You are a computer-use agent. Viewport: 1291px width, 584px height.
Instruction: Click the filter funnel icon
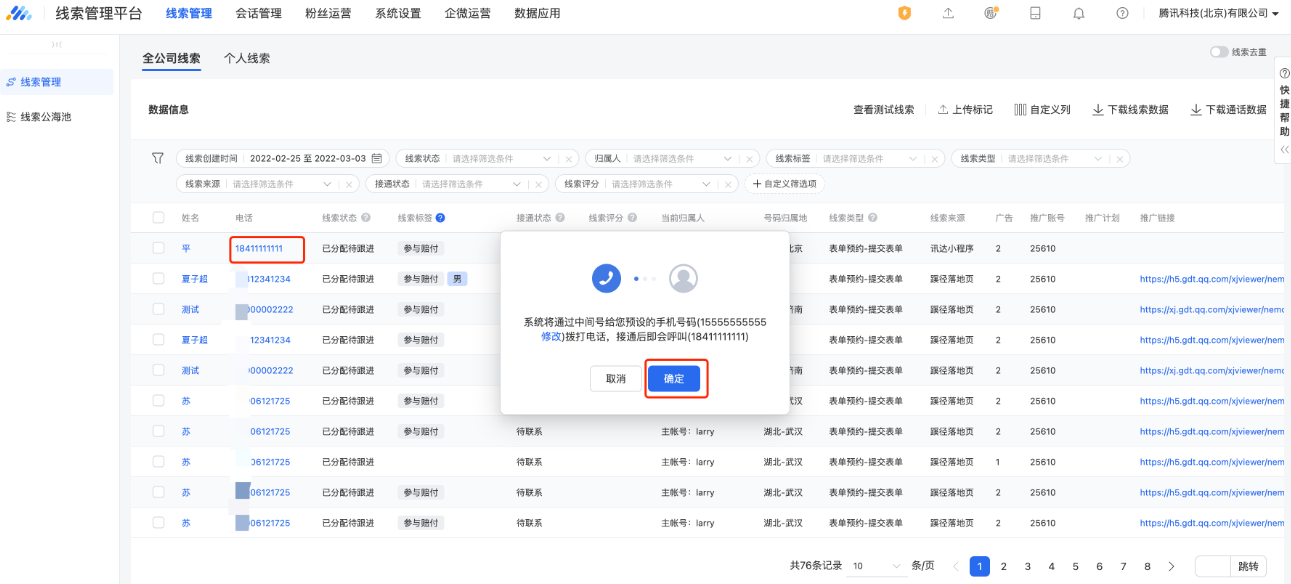pos(157,158)
